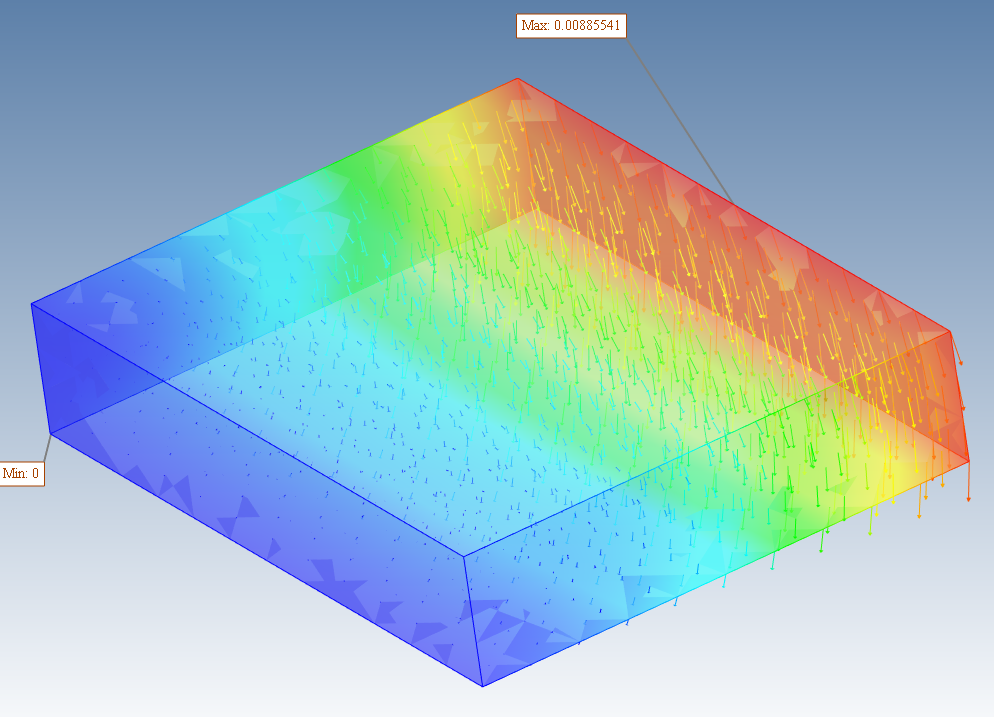Screen dimensions: 994x717
Task: Pick the contoured 3D block model
Action: pyautogui.click(x=500, y=382)
